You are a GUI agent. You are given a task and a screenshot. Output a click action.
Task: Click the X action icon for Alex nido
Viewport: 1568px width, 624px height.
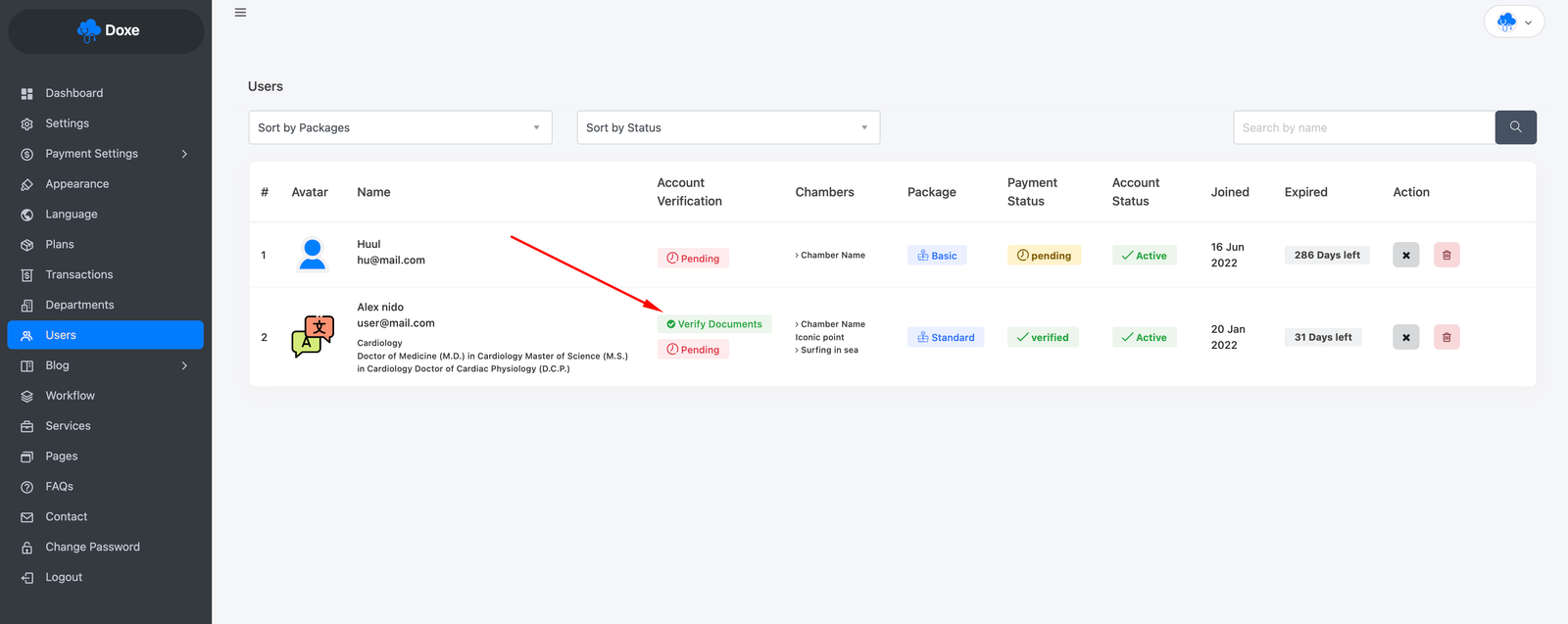(x=1405, y=337)
